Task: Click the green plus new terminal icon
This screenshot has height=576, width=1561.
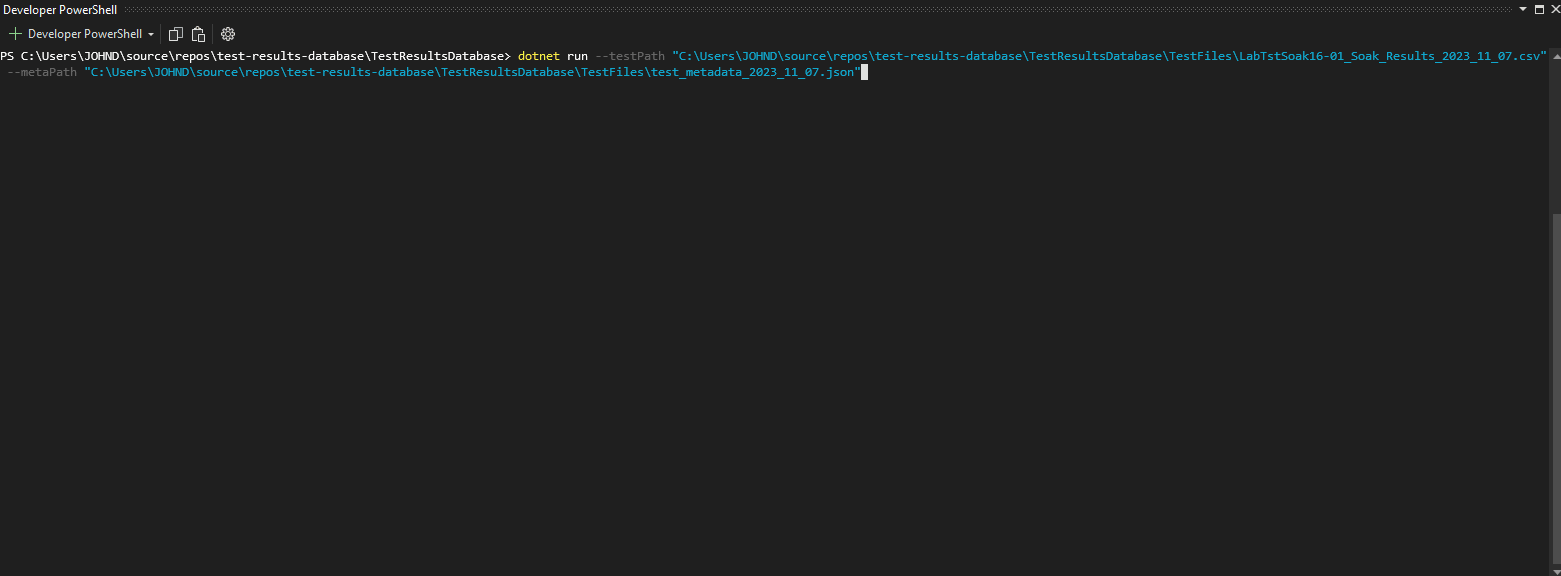Action: point(15,33)
